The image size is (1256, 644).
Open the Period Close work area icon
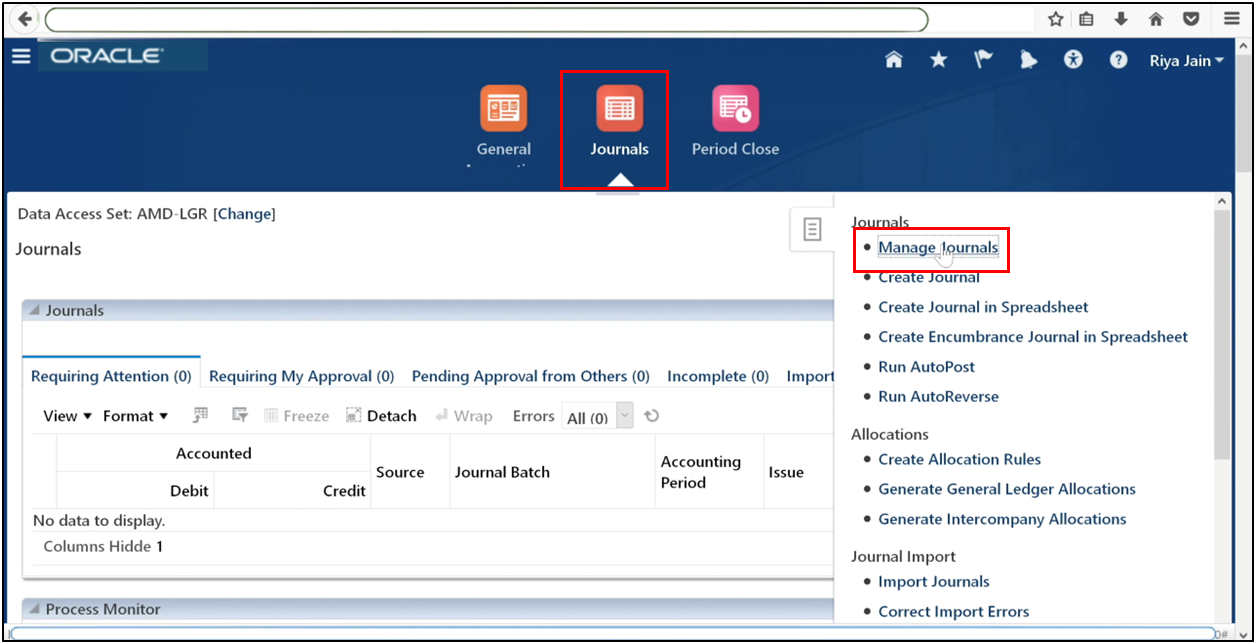[735, 107]
